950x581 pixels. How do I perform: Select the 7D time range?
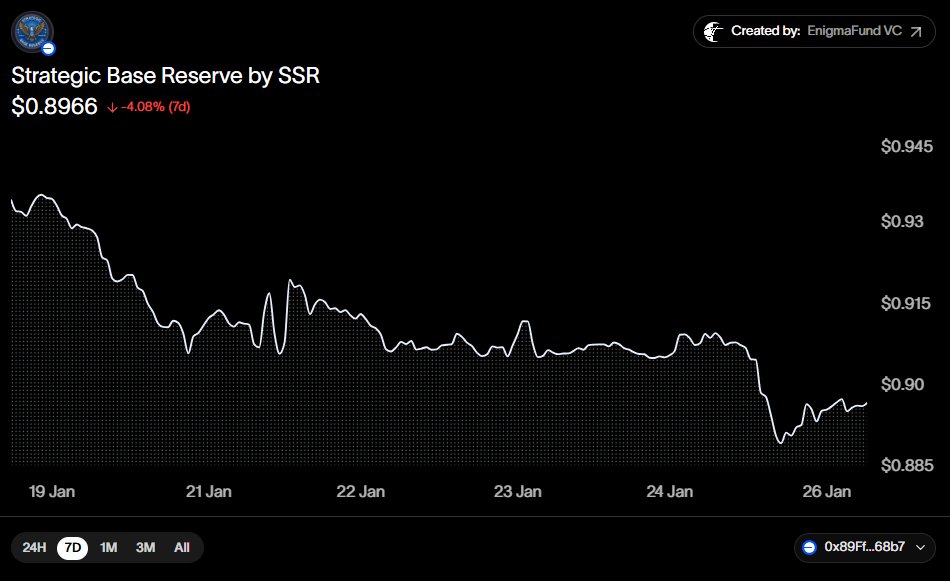pyautogui.click(x=73, y=548)
